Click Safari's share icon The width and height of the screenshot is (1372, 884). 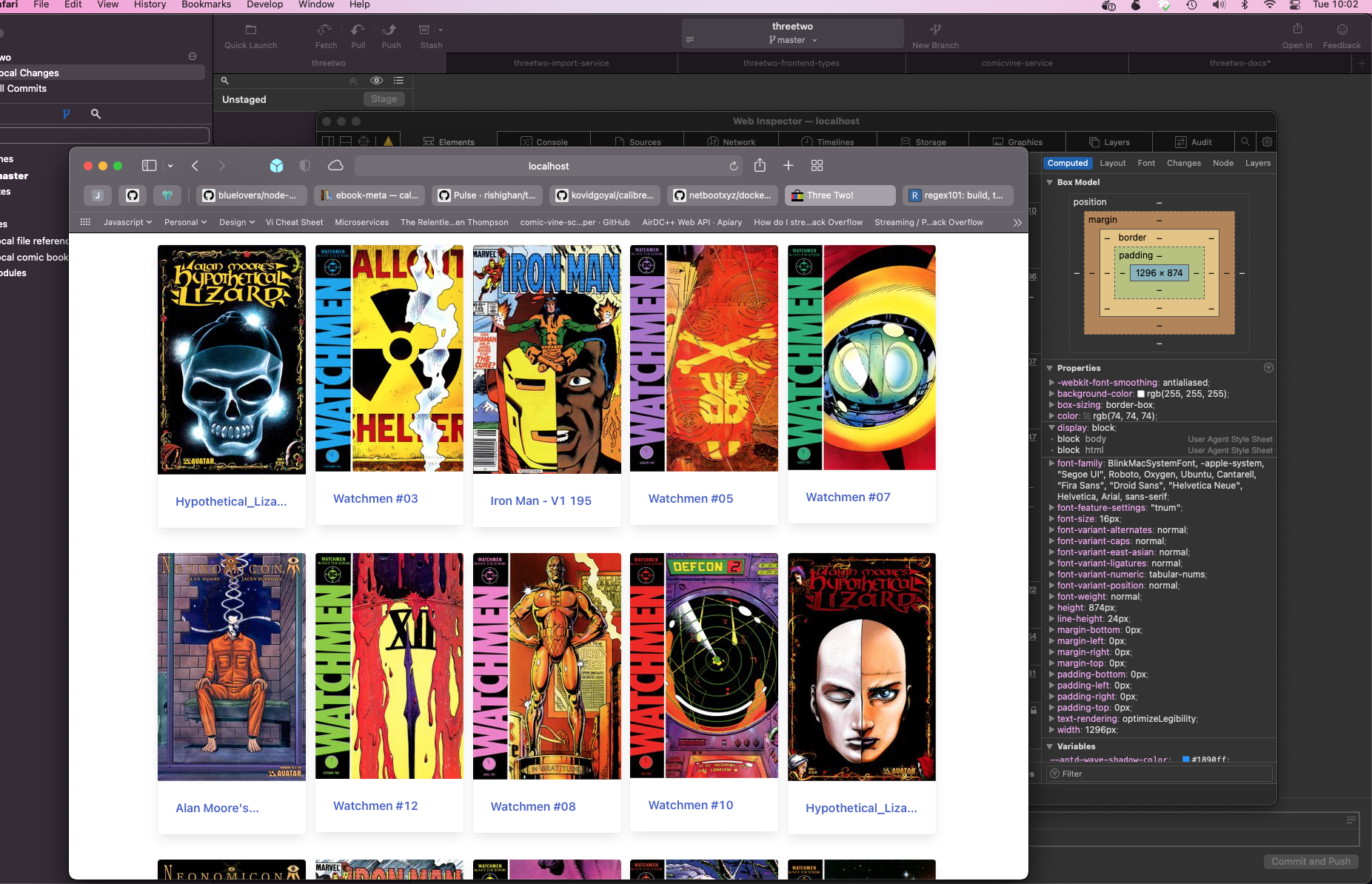pyautogui.click(x=760, y=166)
